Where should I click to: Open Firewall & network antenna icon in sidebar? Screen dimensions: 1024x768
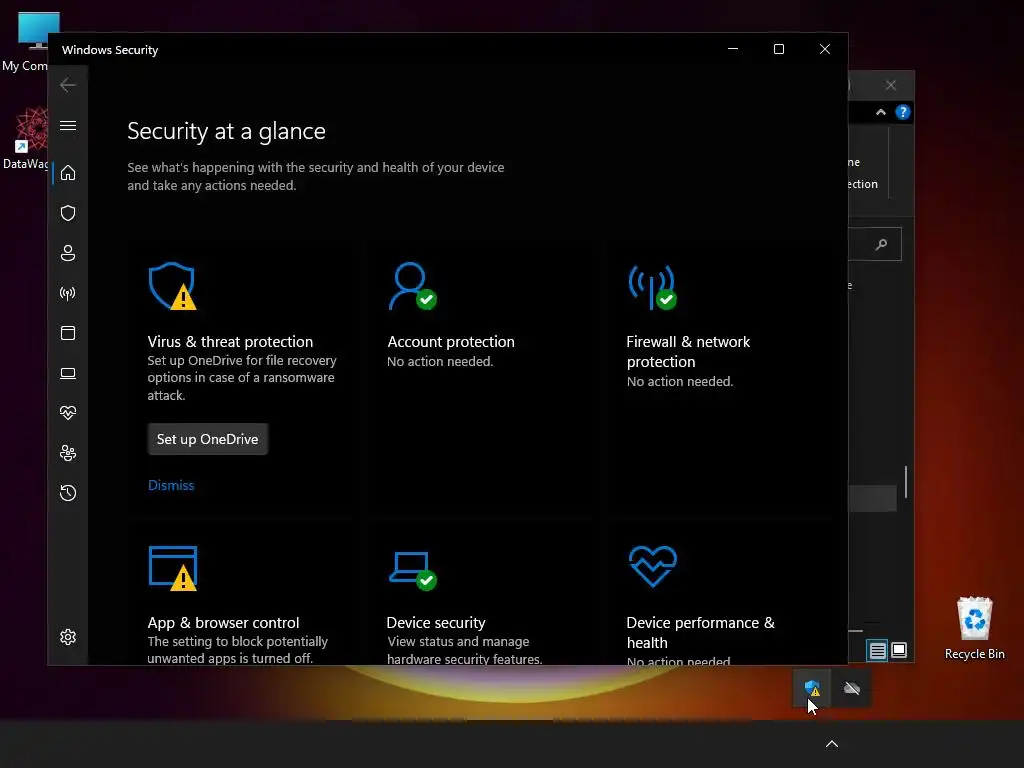68,293
